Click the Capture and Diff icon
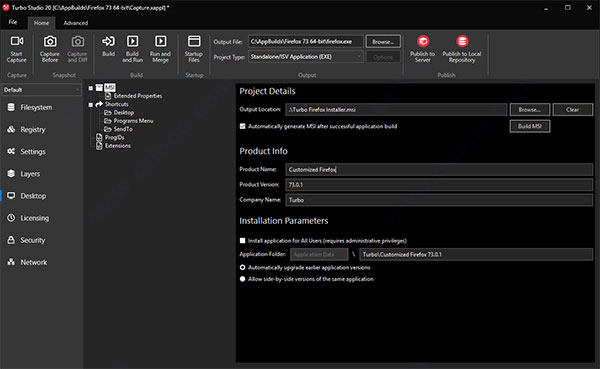This screenshot has height=369, width=600. 78,41
